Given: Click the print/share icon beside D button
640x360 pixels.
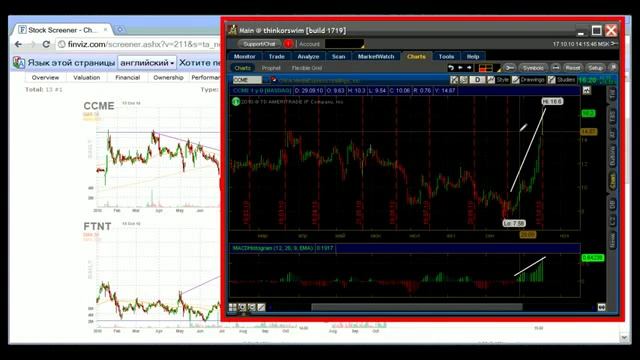Looking at the screenshot, I should tap(463, 80).
